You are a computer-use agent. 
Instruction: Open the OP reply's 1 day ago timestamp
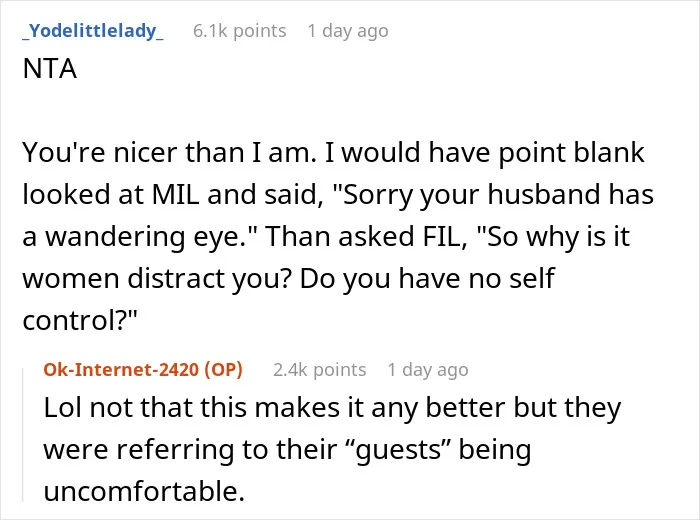click(x=428, y=370)
